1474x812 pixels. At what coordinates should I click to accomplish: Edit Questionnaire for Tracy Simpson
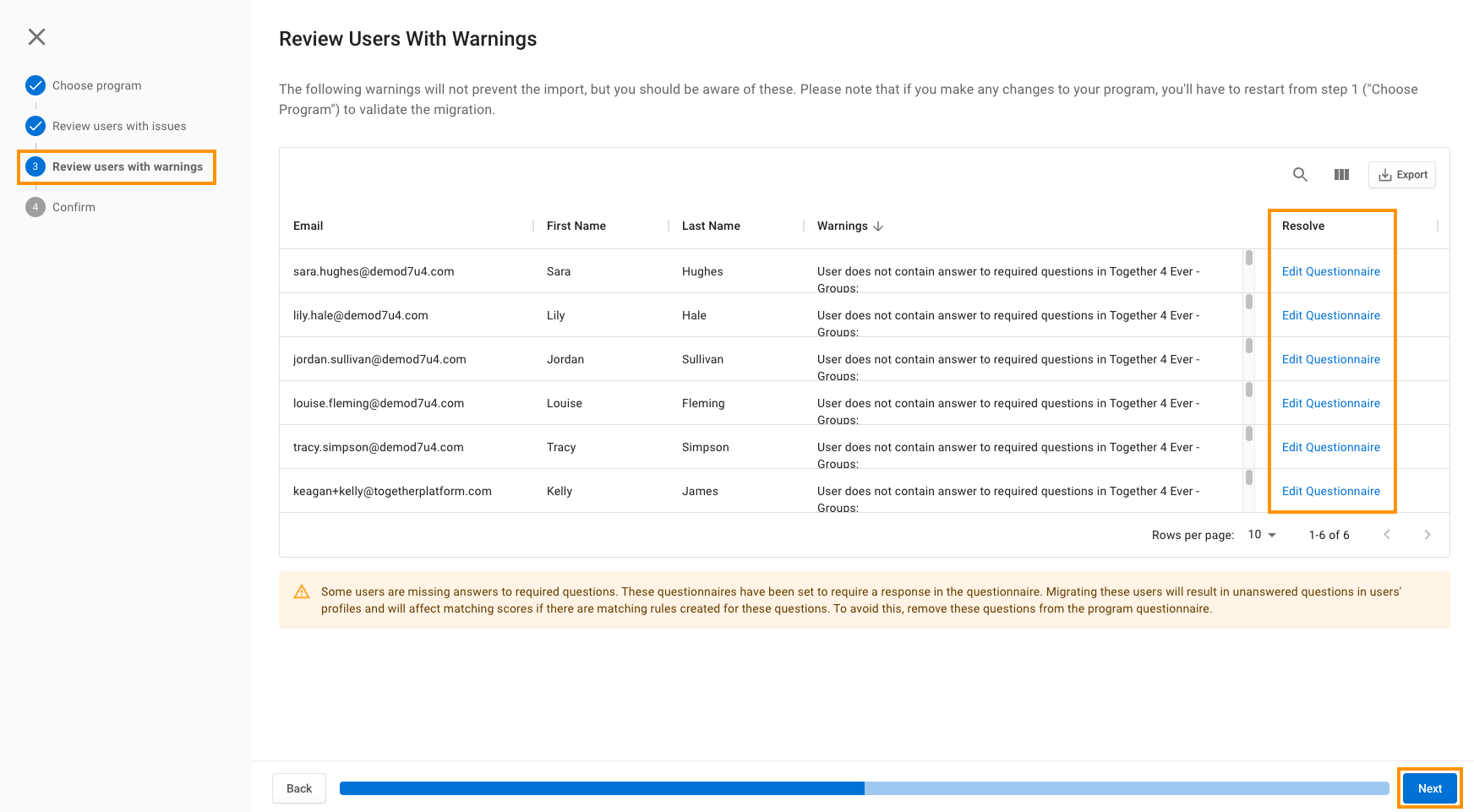tap(1330, 447)
